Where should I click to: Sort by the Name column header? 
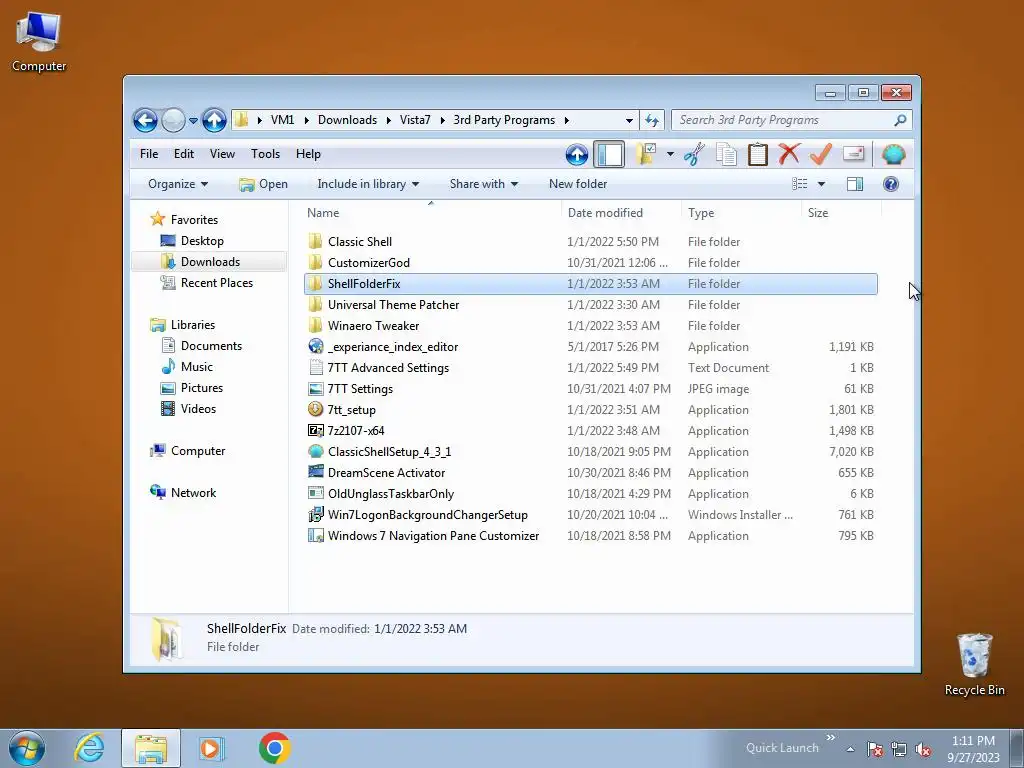(x=431, y=213)
